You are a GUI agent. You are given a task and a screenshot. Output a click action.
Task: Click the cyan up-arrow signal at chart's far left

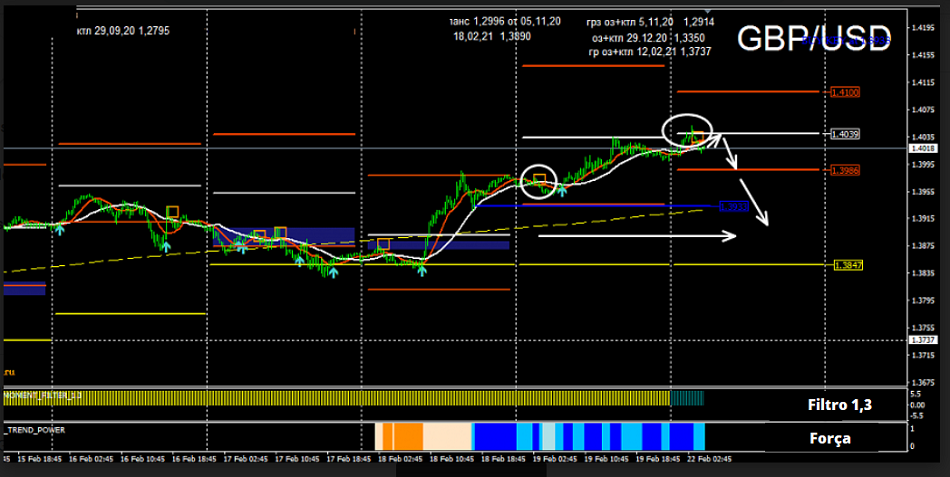point(59,230)
